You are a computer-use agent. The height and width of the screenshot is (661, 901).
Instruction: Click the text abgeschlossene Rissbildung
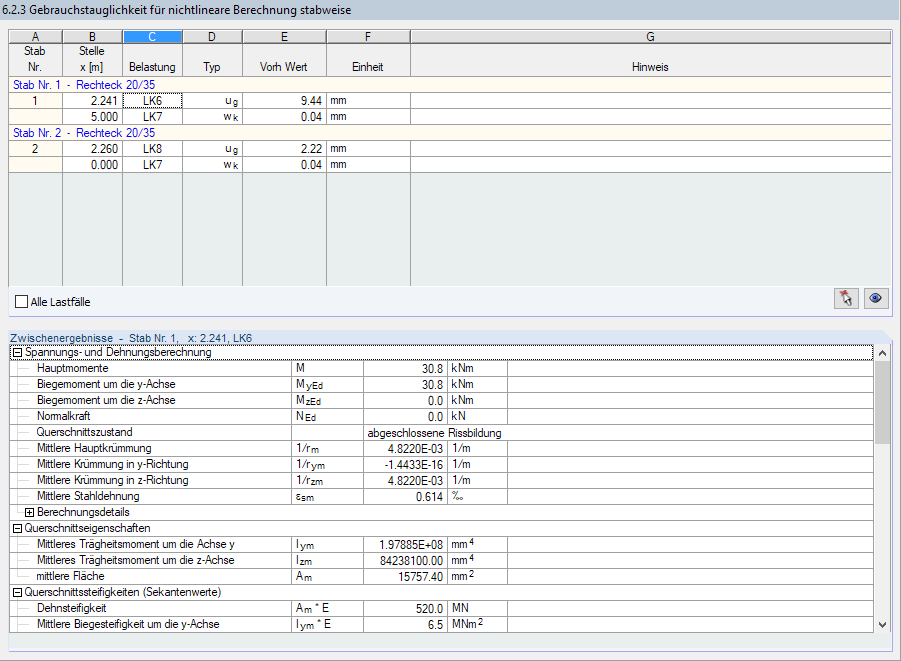(x=434, y=433)
